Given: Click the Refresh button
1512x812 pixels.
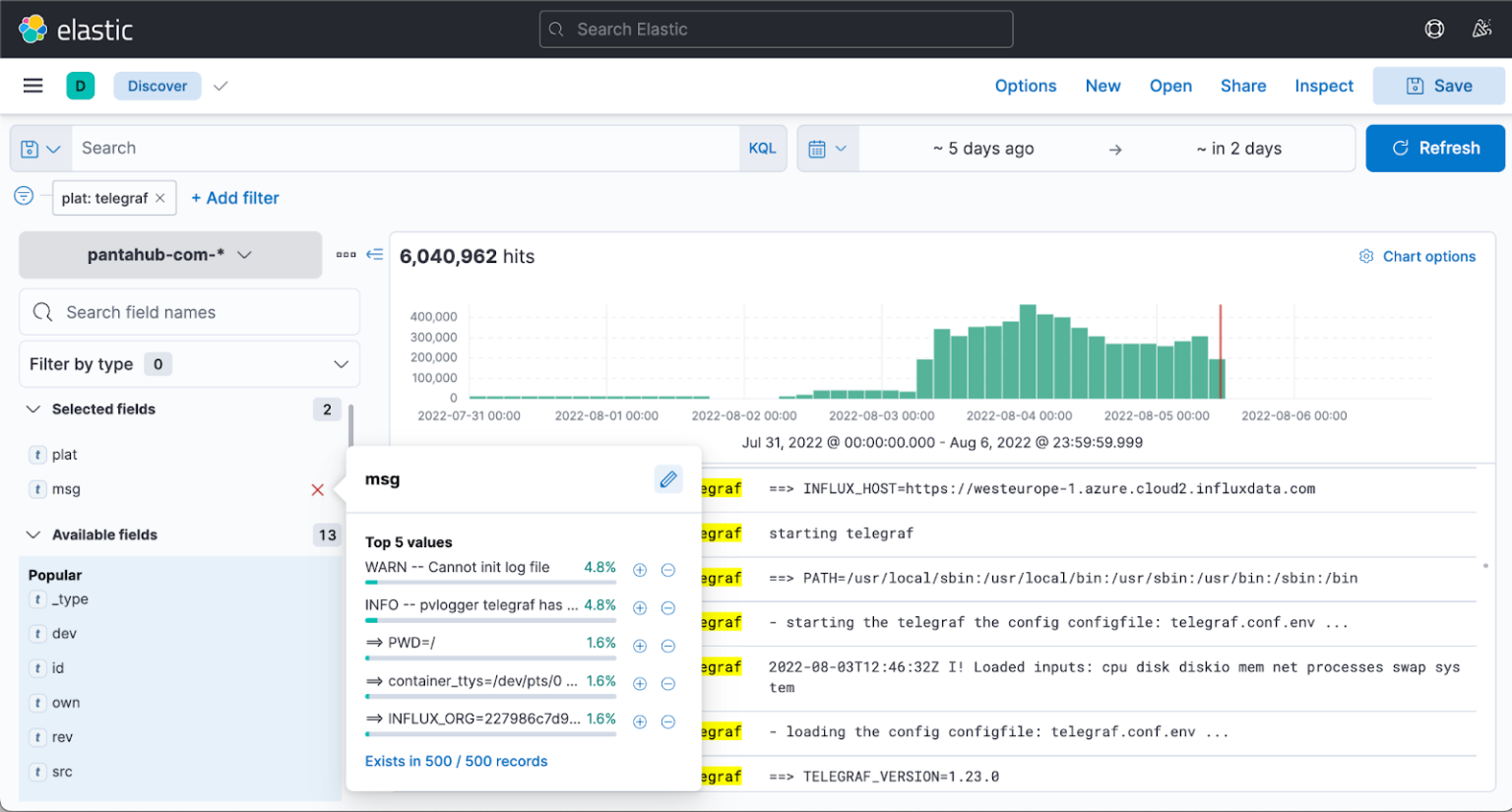Looking at the screenshot, I should pos(1434,148).
